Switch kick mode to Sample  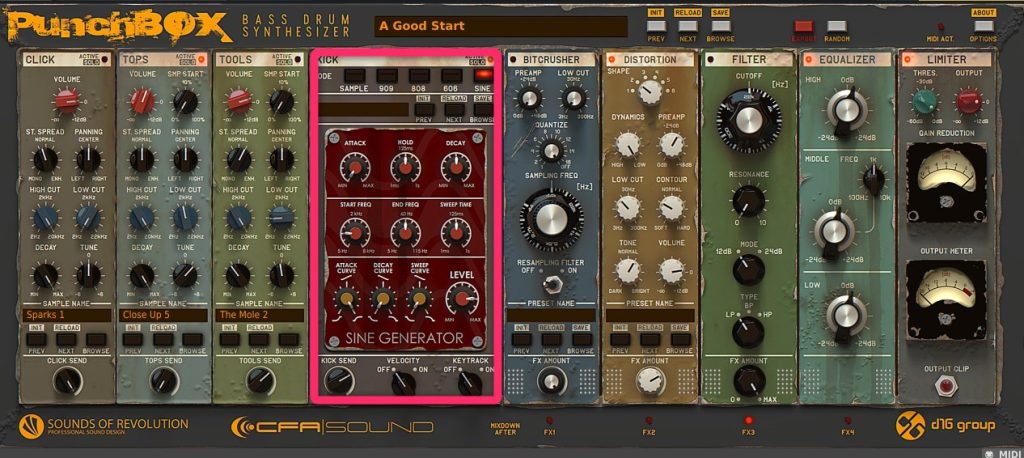click(351, 75)
